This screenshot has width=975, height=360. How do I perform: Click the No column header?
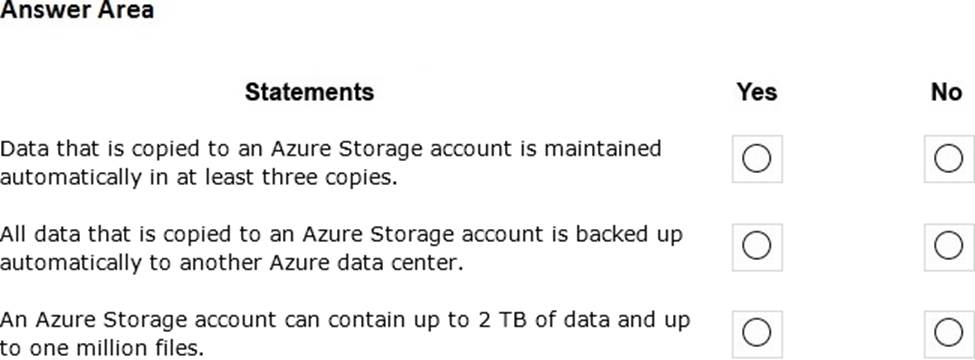coord(946,92)
